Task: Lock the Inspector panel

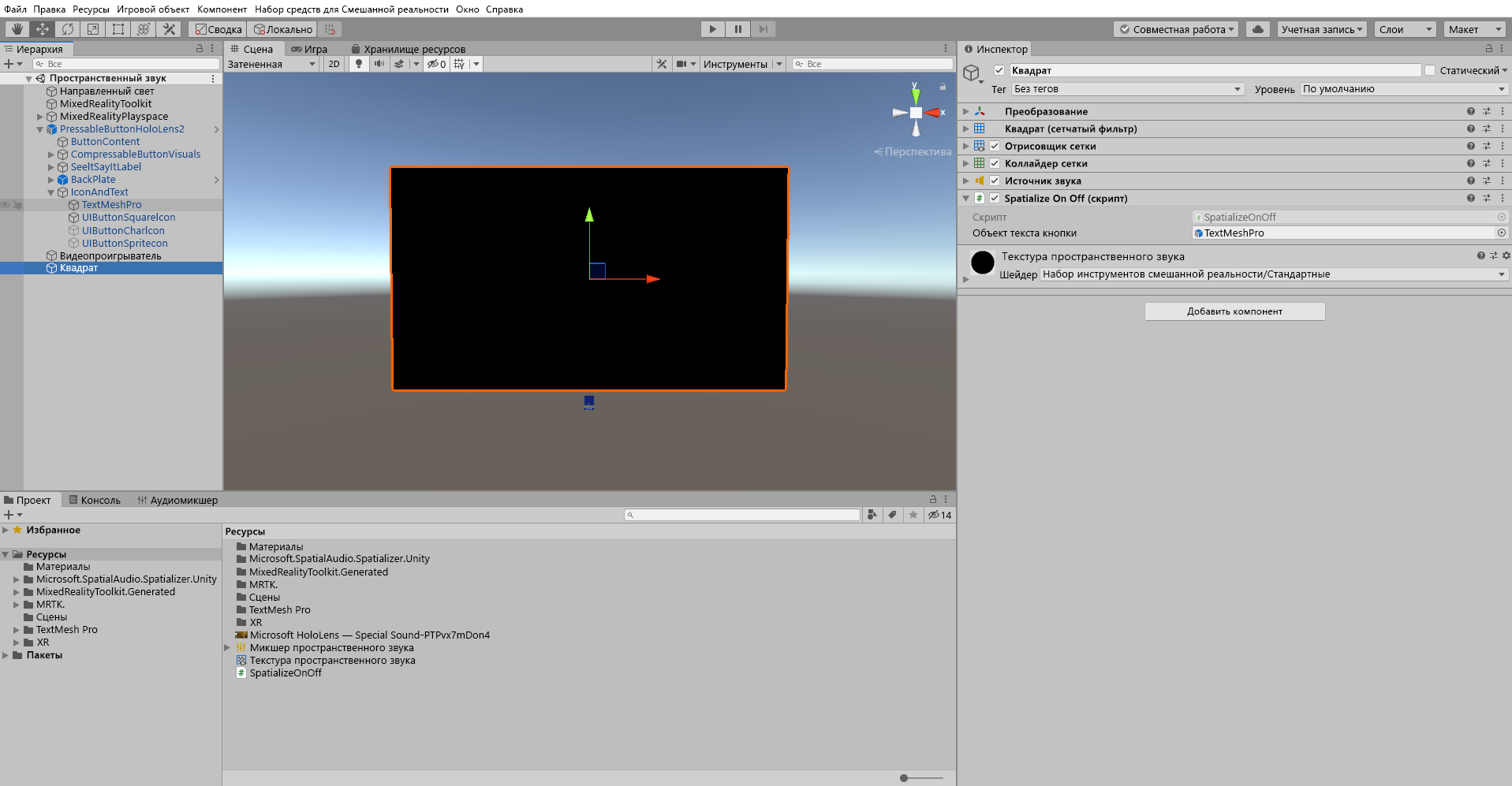Action: pyautogui.click(x=1489, y=49)
